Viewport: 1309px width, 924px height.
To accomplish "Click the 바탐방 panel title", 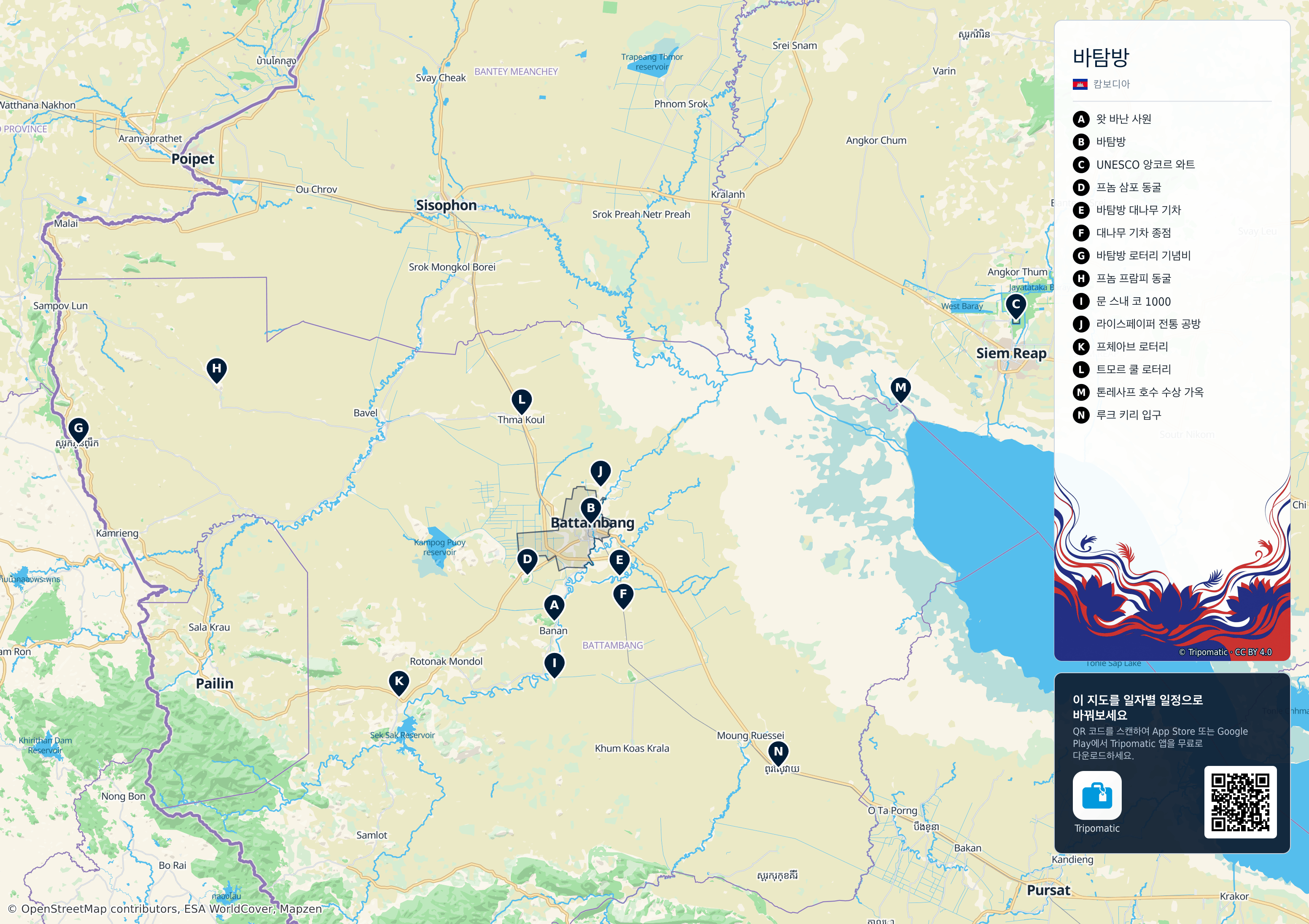I will [x=1101, y=57].
